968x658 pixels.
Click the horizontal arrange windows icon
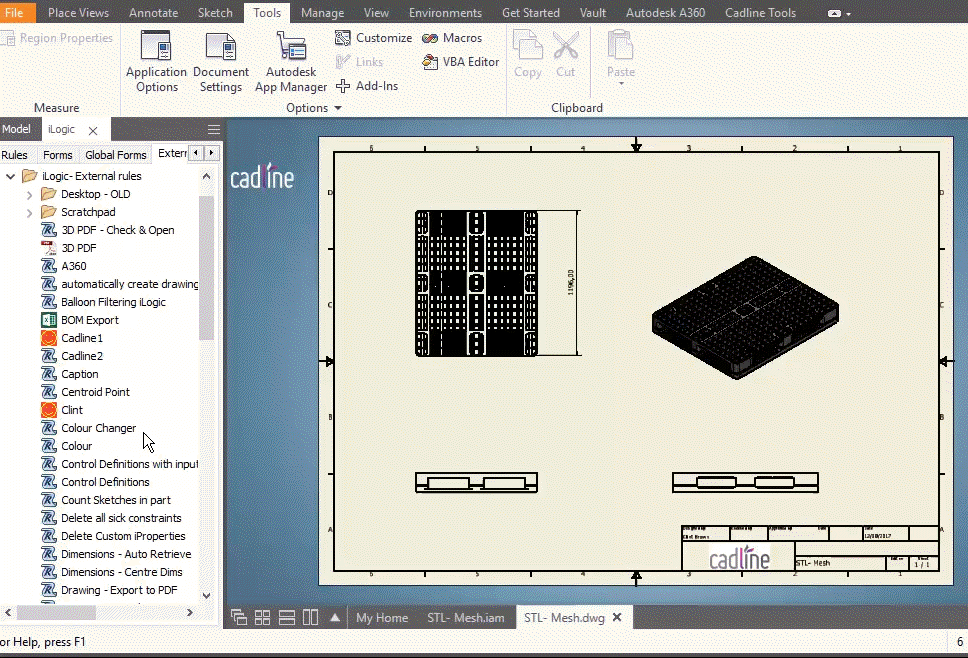tap(286, 617)
